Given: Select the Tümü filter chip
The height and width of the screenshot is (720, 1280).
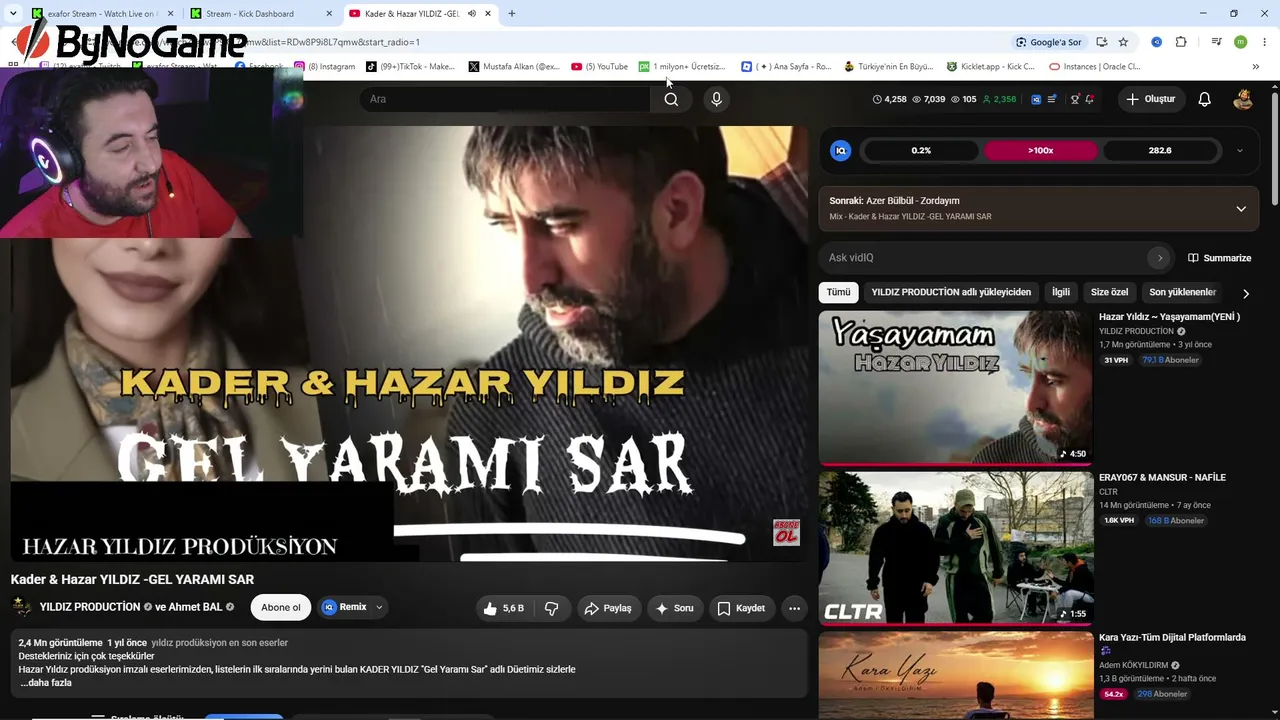Looking at the screenshot, I should click(x=839, y=292).
